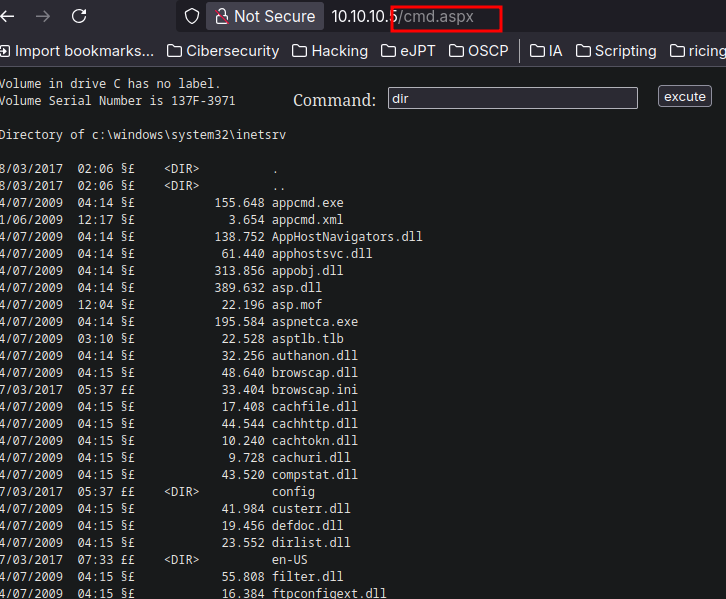Select the config directory name
Screen dimensions: 726x599
pos(293,492)
